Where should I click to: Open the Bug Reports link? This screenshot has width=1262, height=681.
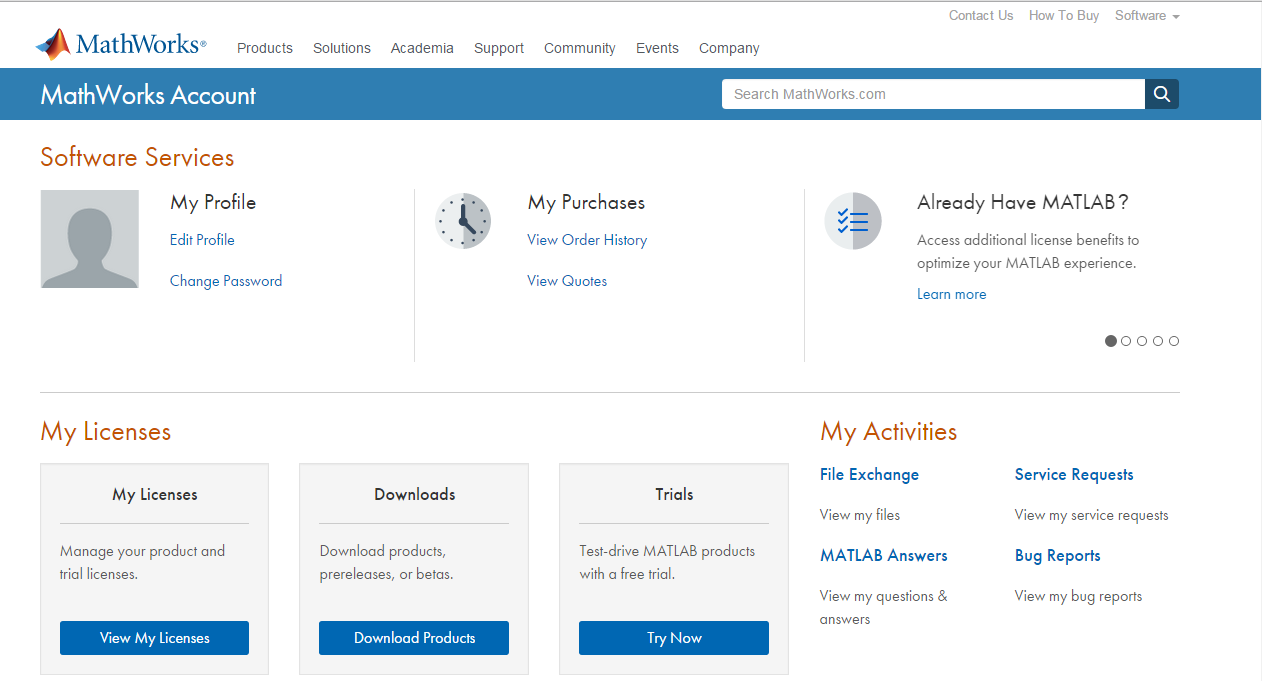point(1058,556)
